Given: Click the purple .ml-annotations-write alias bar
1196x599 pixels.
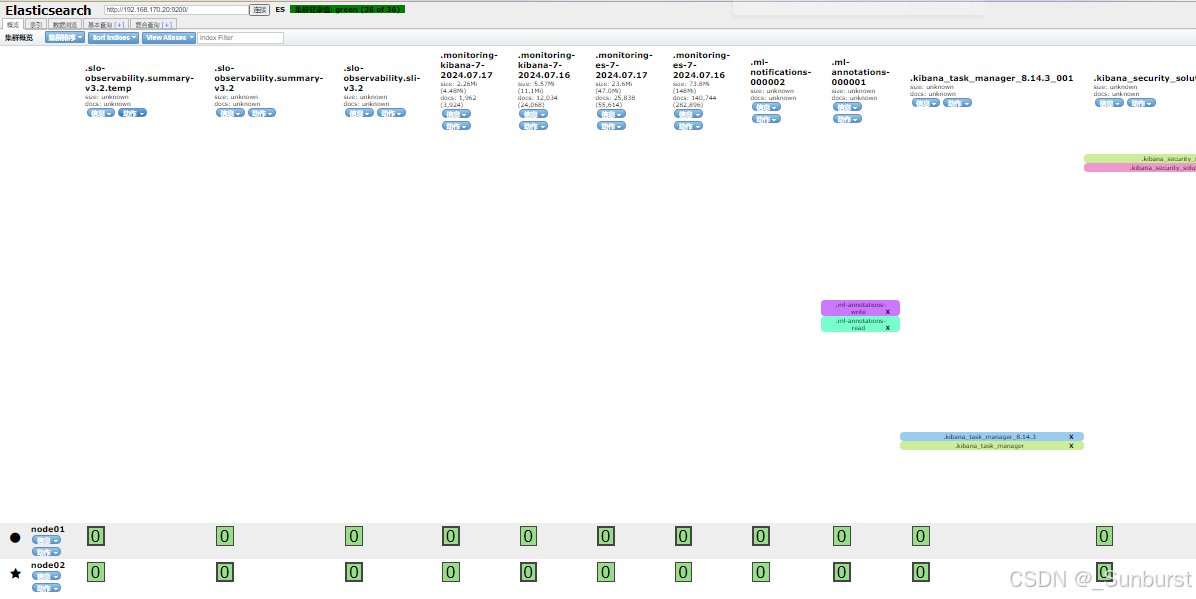Looking at the screenshot, I should click(x=860, y=308).
